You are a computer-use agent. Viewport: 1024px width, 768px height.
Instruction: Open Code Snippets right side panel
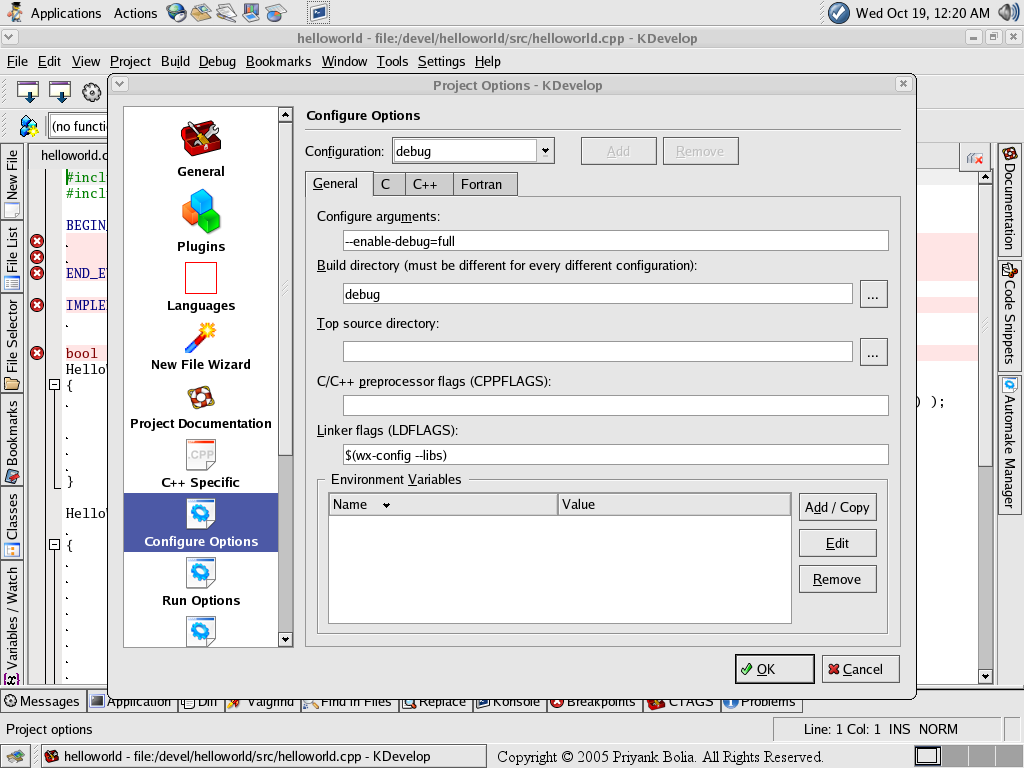click(x=1010, y=316)
